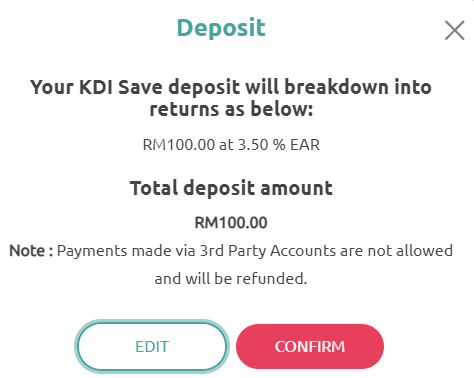Click the 'Total deposit amount' heading
Viewport: 474px width, 378px height.
[x=231, y=188]
